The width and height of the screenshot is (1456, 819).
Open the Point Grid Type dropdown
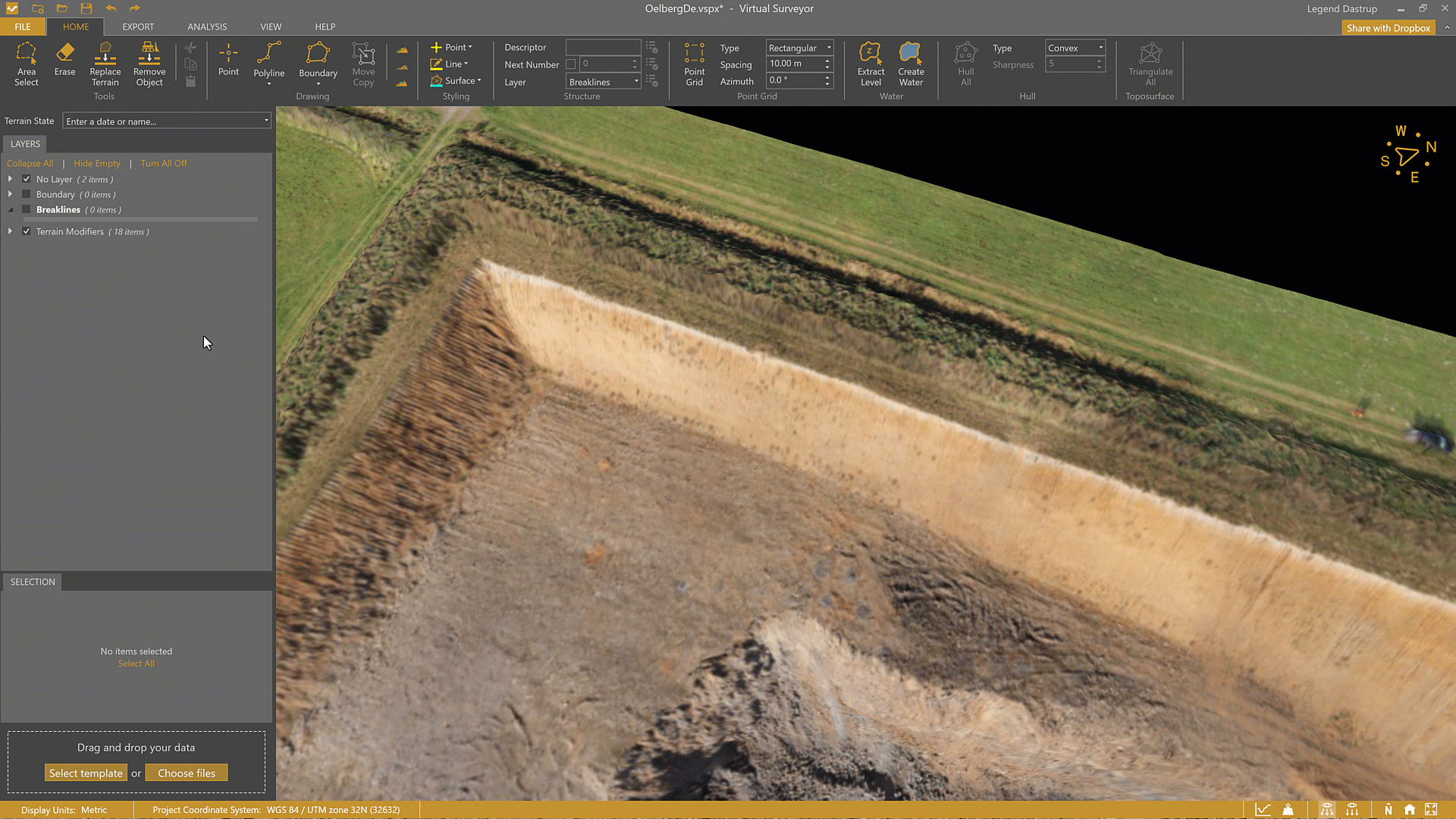799,48
